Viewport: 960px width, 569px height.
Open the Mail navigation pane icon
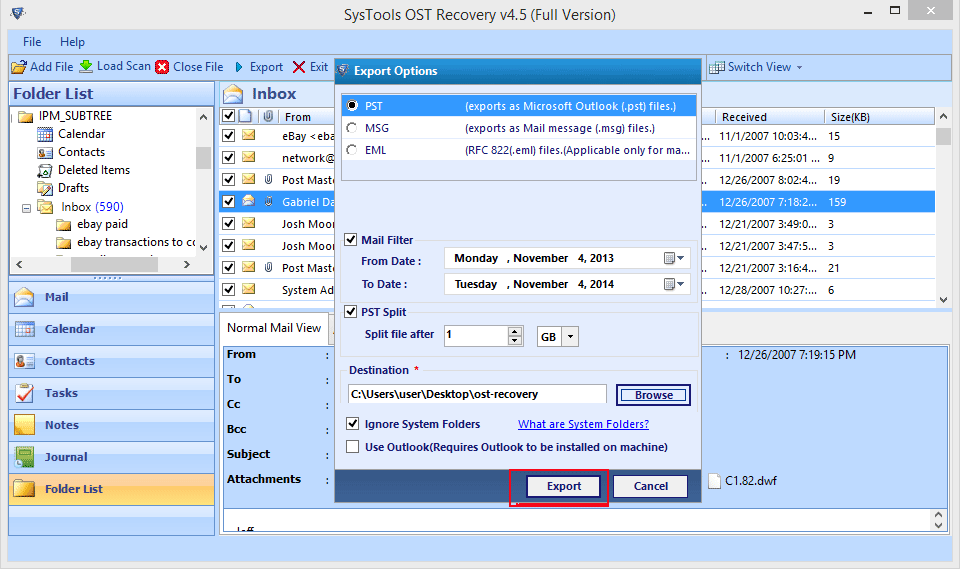click(24, 297)
